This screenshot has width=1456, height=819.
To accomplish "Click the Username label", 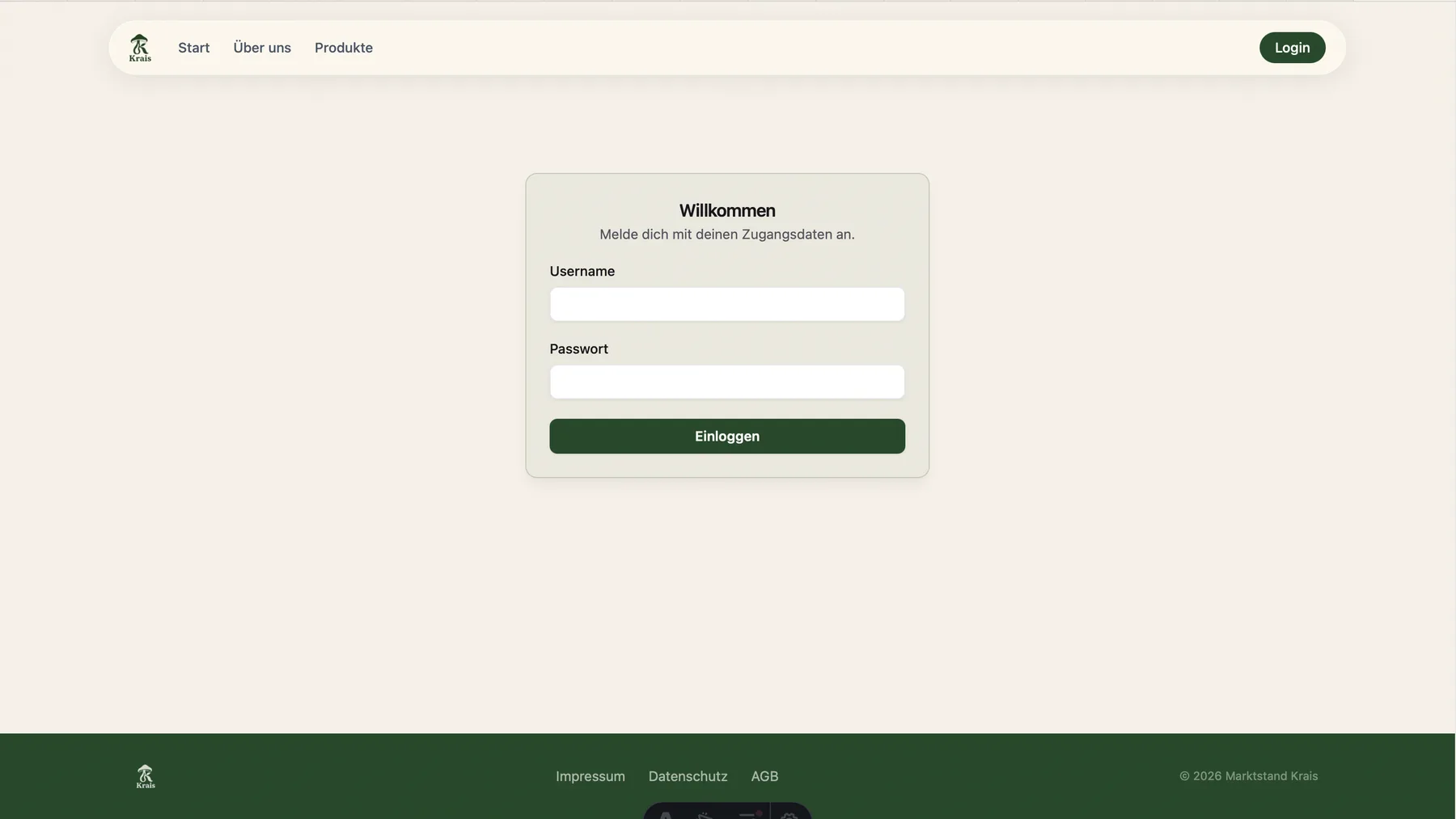I will (582, 272).
